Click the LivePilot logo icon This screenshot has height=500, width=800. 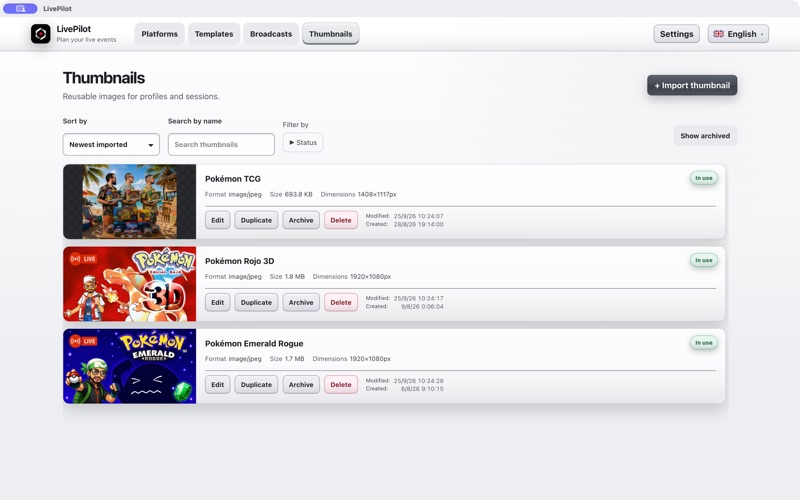[41, 34]
